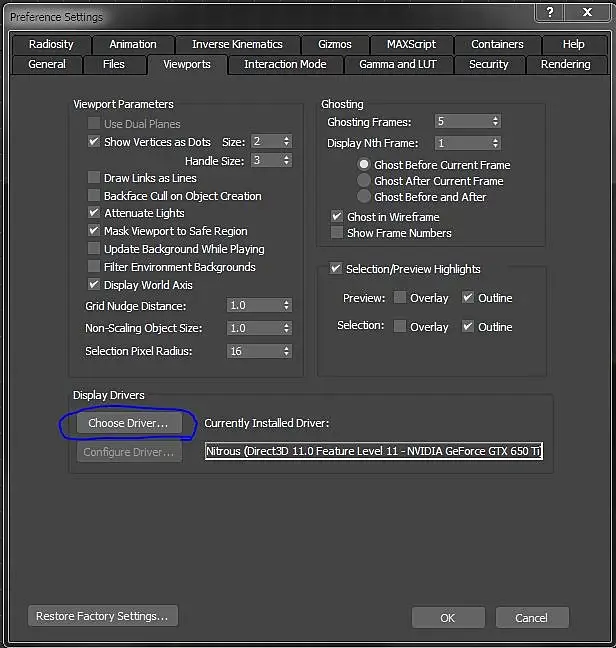616x648 pixels.
Task: Click the Ghosting Frames value field
Action: tap(463, 121)
